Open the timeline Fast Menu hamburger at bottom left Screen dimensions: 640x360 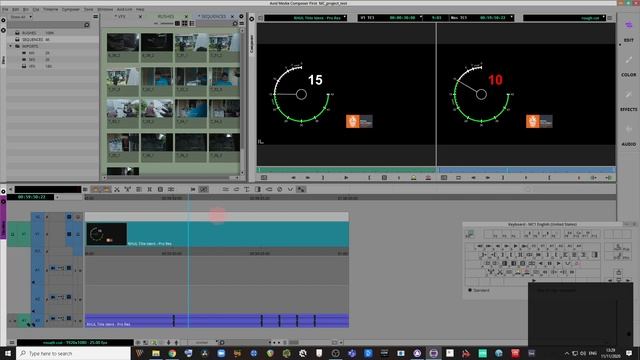[12, 343]
